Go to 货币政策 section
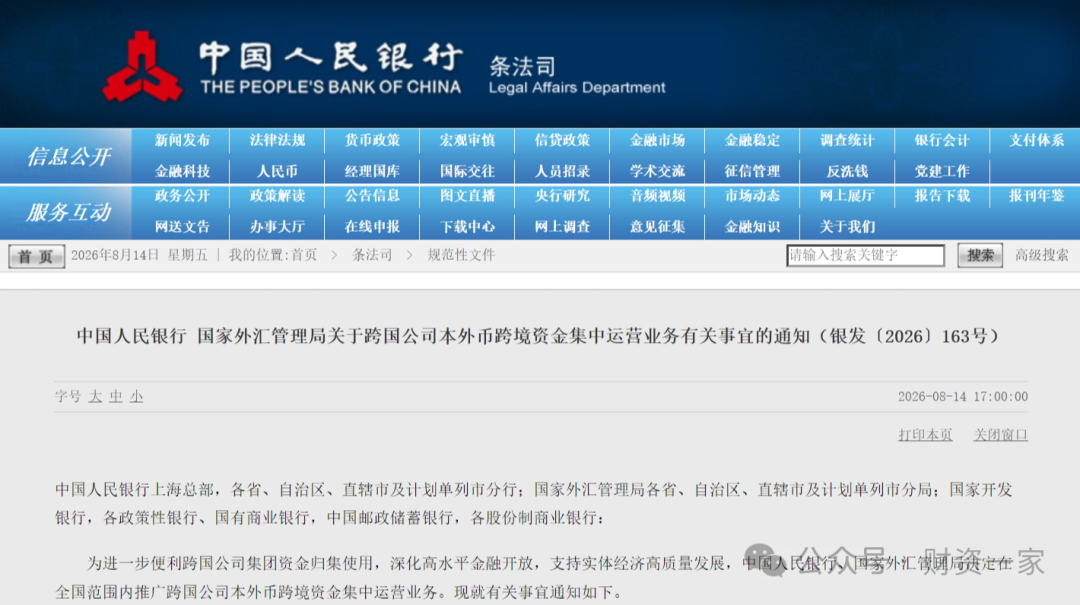Screen dimensions: 1080x605 (372, 141)
